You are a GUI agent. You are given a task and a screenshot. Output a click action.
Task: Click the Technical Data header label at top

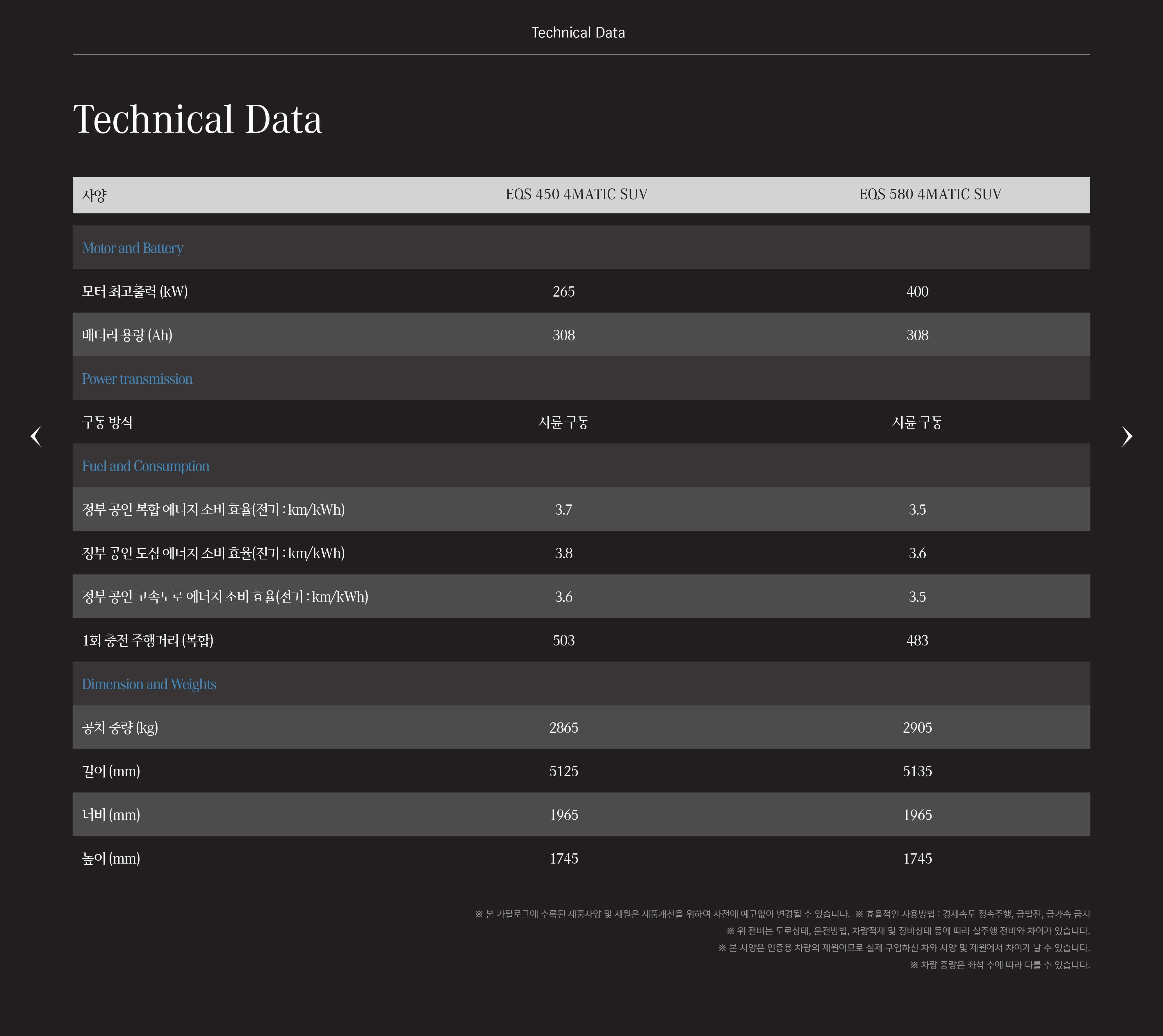(x=578, y=33)
